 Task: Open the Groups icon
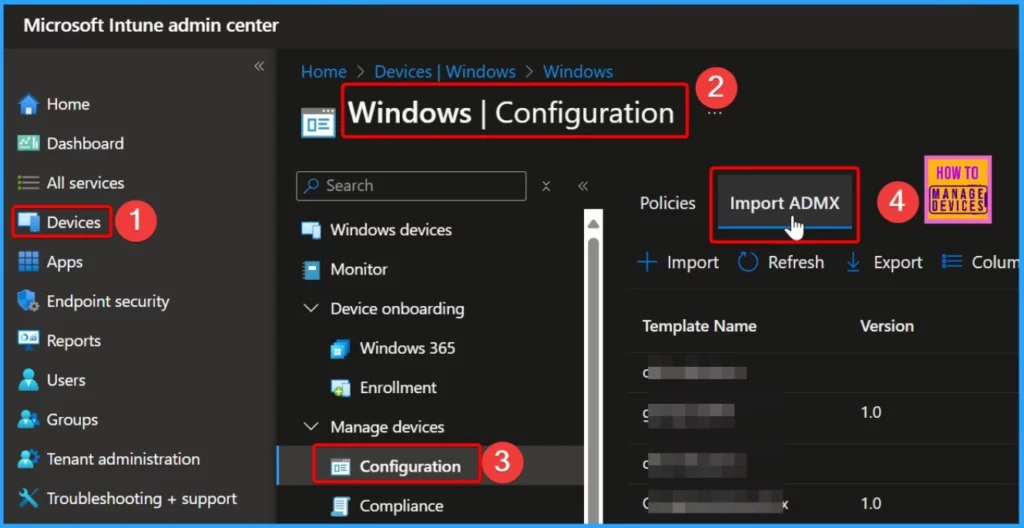coord(28,420)
